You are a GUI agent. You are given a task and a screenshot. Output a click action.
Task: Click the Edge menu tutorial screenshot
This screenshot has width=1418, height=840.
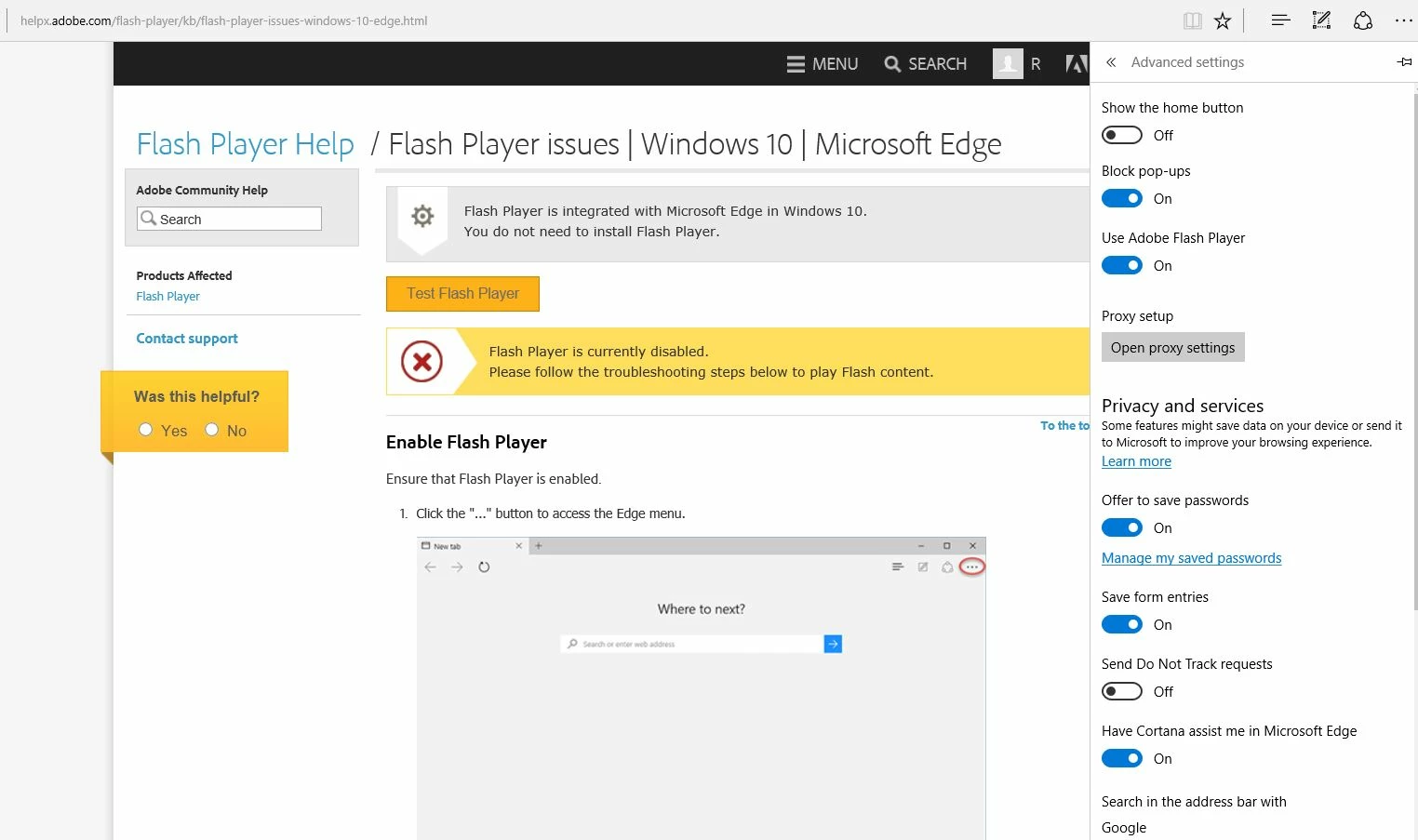702,688
